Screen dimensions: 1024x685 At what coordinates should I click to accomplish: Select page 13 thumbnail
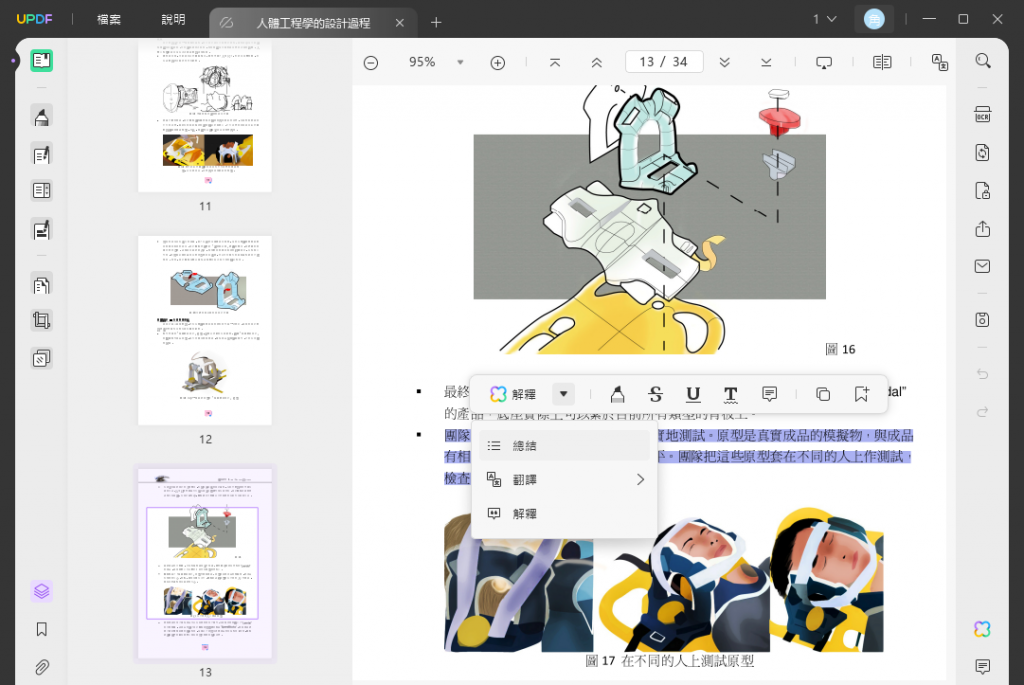(205, 563)
